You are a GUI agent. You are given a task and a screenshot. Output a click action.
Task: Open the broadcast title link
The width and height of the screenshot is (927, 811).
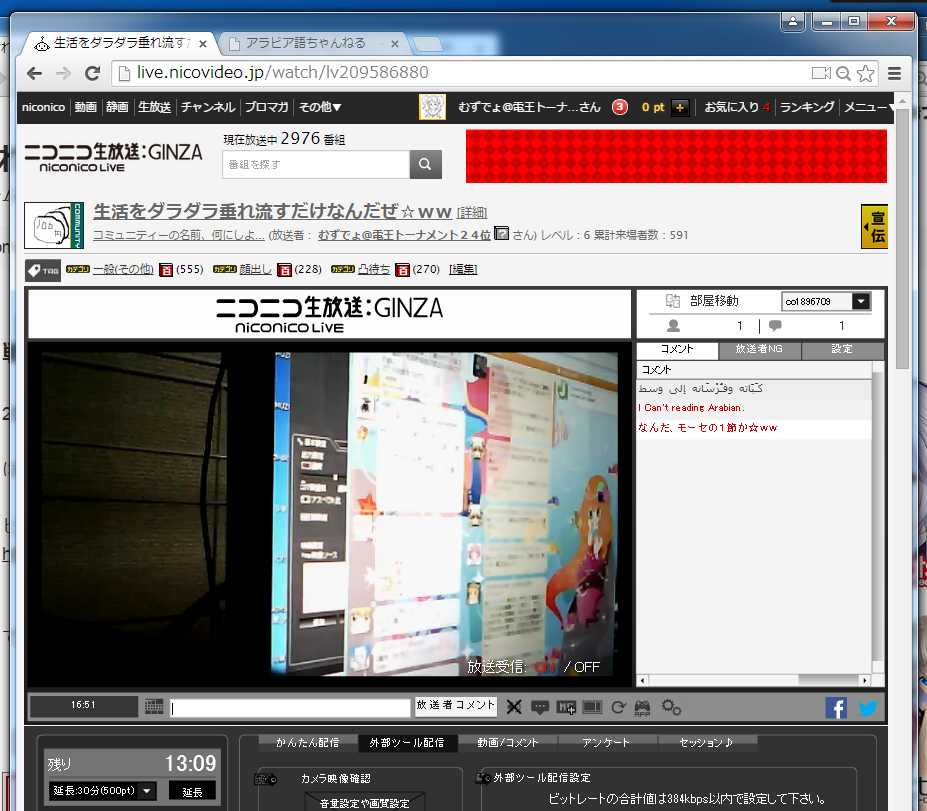point(273,211)
